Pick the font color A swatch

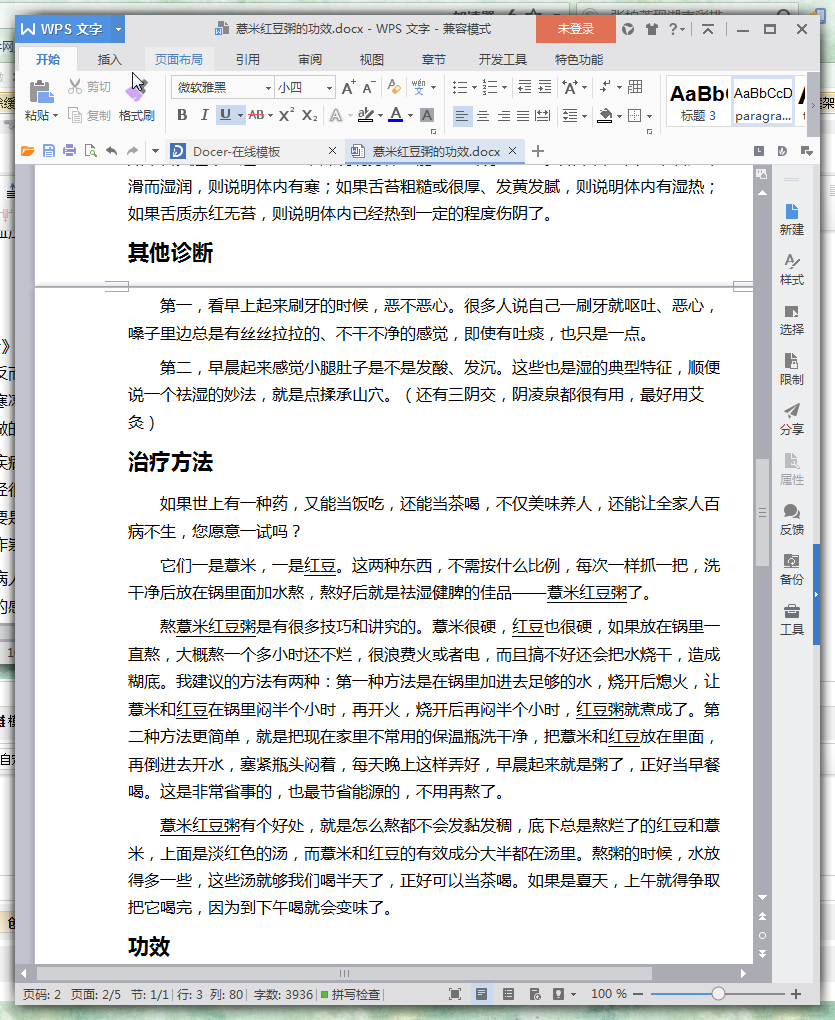coord(395,115)
